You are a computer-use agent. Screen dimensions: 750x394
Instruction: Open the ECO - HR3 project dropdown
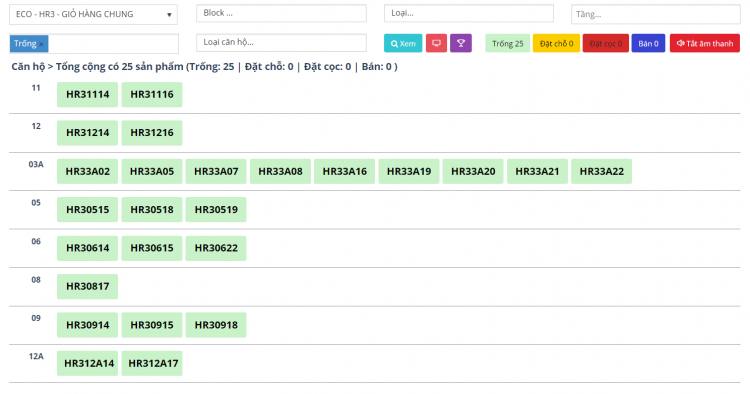[x=93, y=14]
